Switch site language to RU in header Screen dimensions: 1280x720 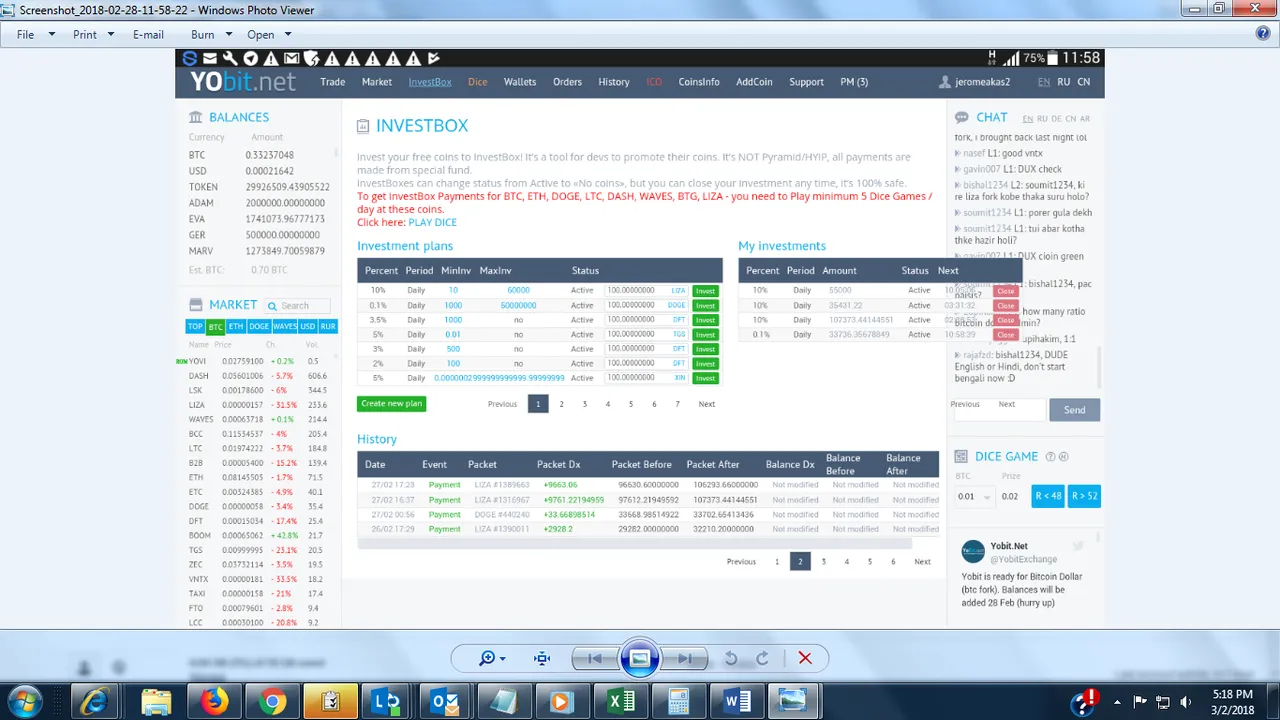coord(1064,82)
